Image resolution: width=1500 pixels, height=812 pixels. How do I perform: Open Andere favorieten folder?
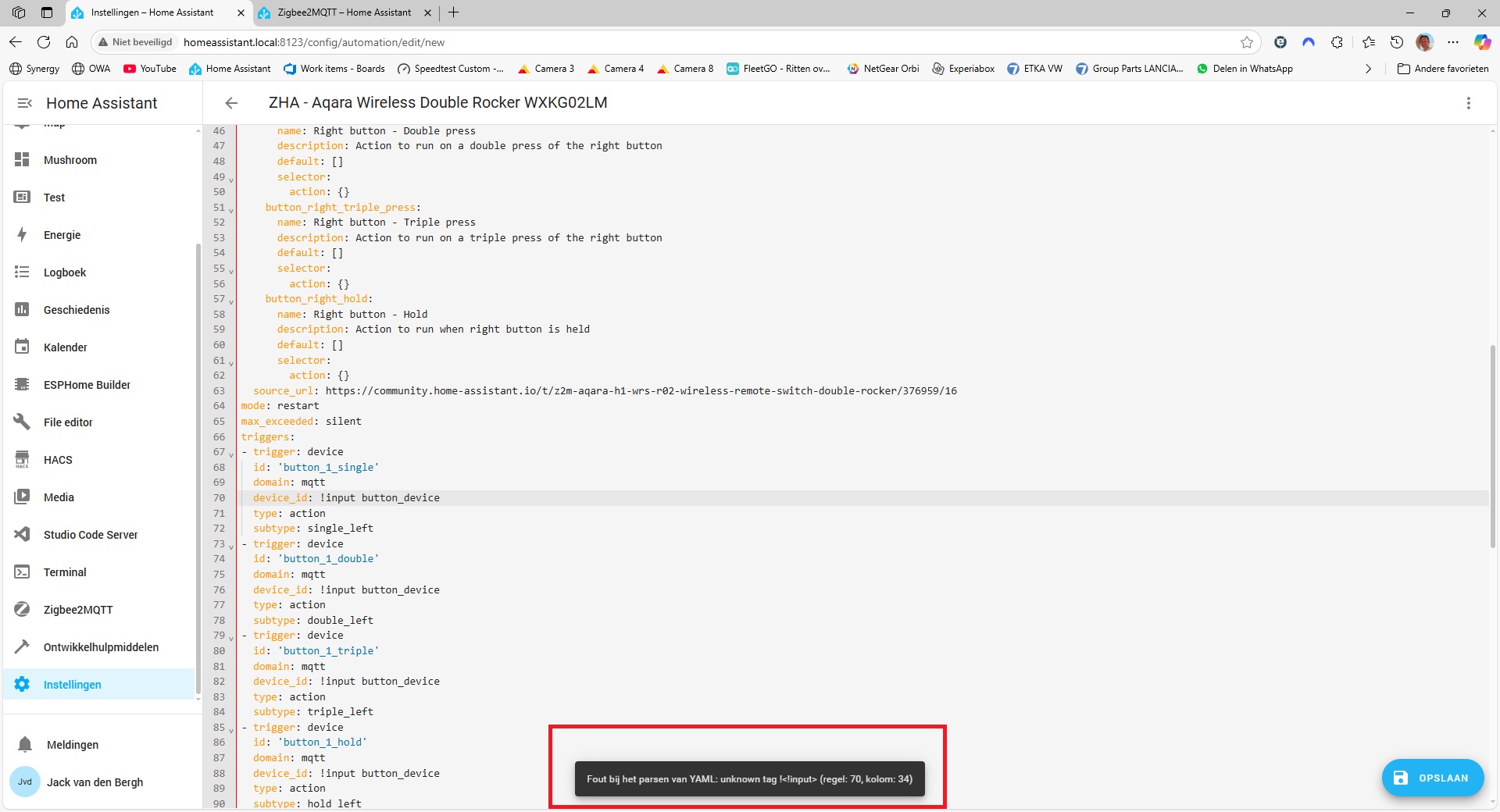point(1443,69)
